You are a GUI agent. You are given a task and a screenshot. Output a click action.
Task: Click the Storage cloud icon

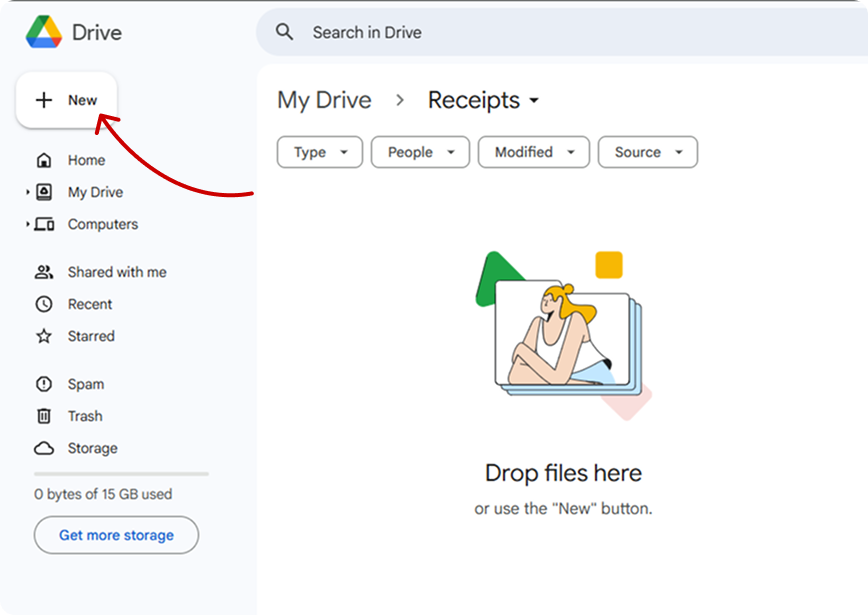[x=44, y=448]
